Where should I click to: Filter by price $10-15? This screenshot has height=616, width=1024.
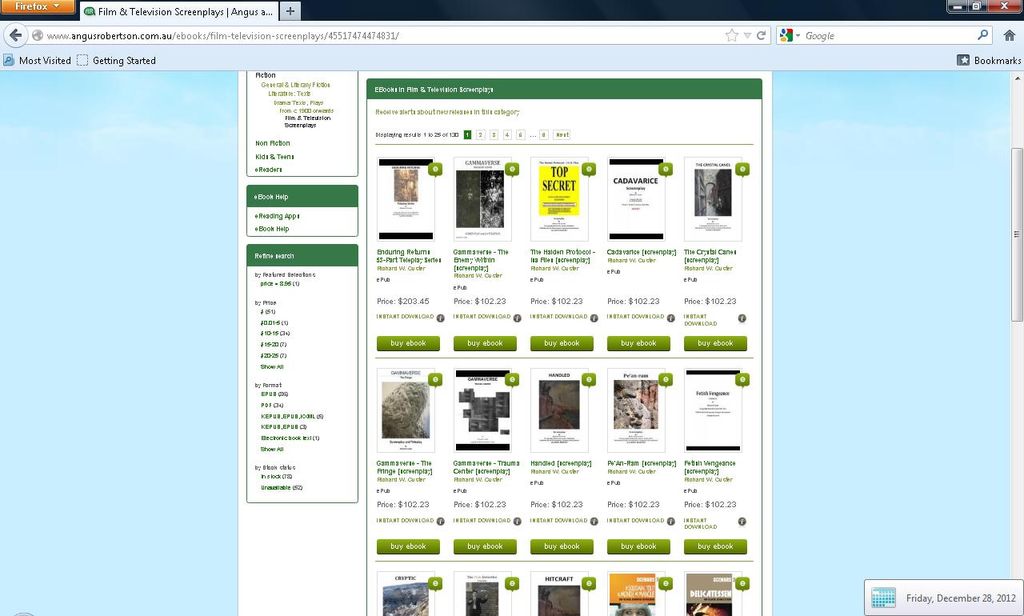[275, 334]
